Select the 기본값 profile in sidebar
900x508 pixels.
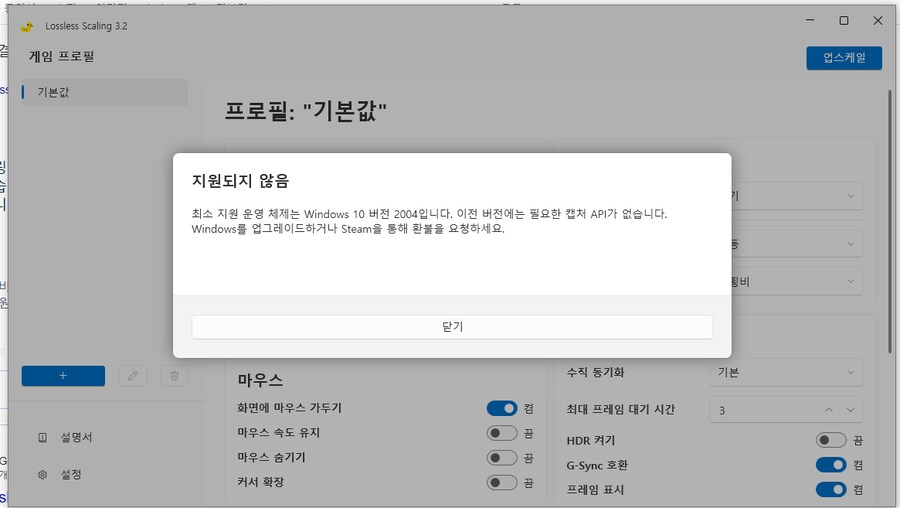tap(104, 92)
